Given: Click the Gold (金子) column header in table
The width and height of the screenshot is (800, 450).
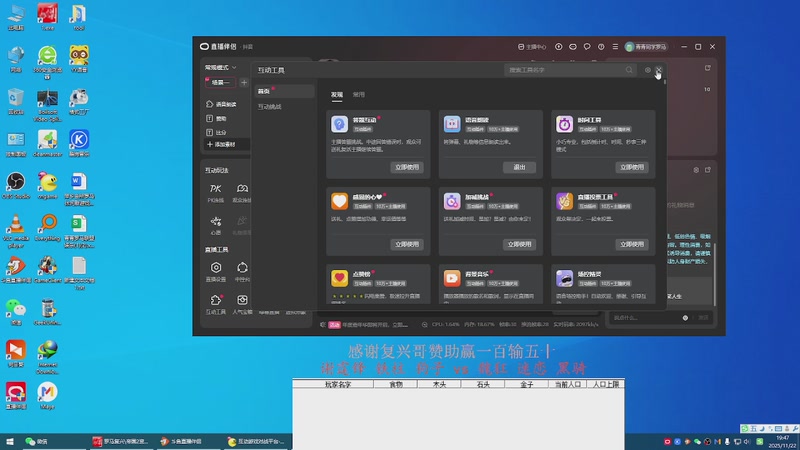Looking at the screenshot, I should click(x=526, y=384).
